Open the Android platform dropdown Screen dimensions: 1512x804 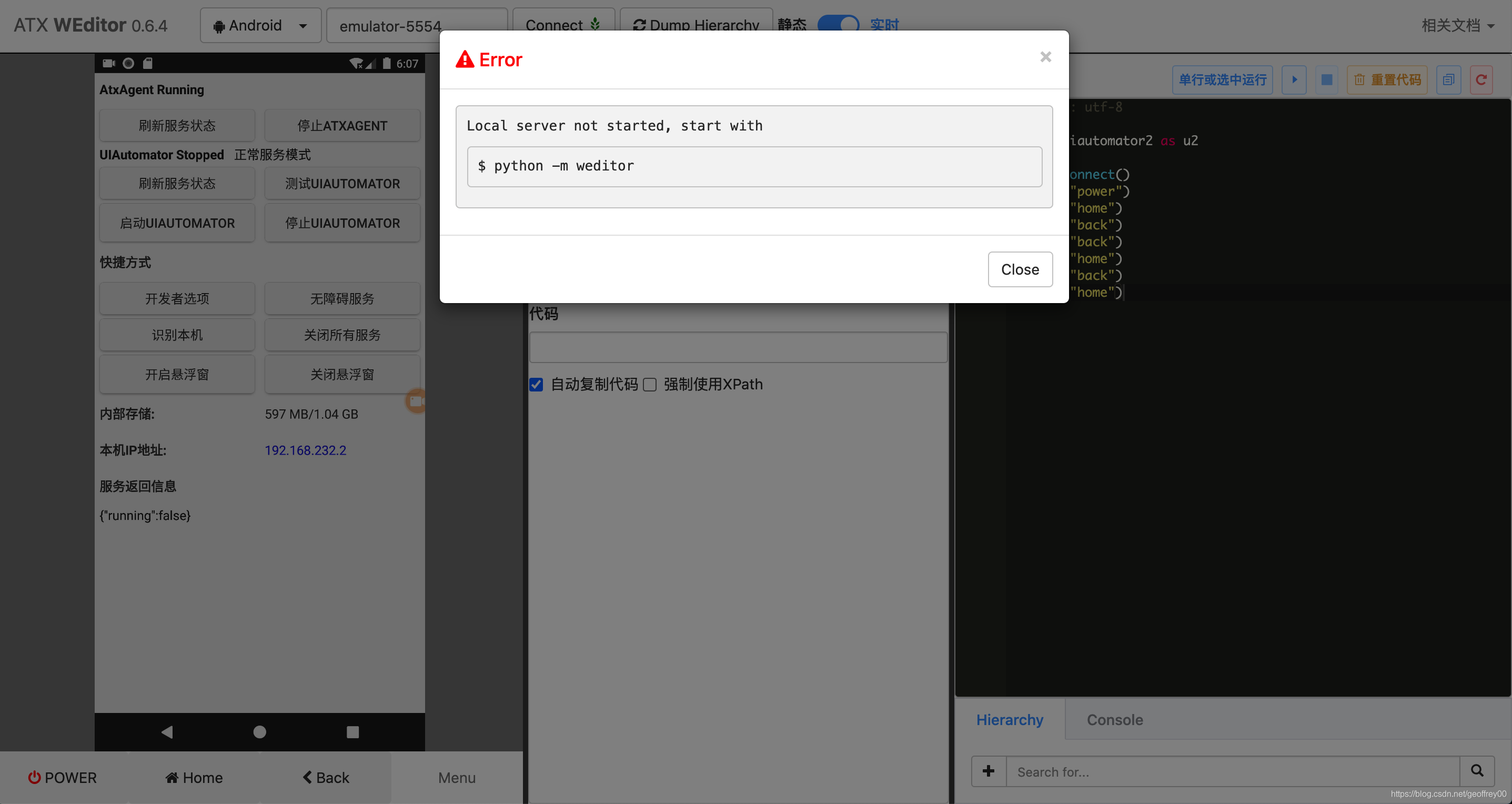[260, 25]
